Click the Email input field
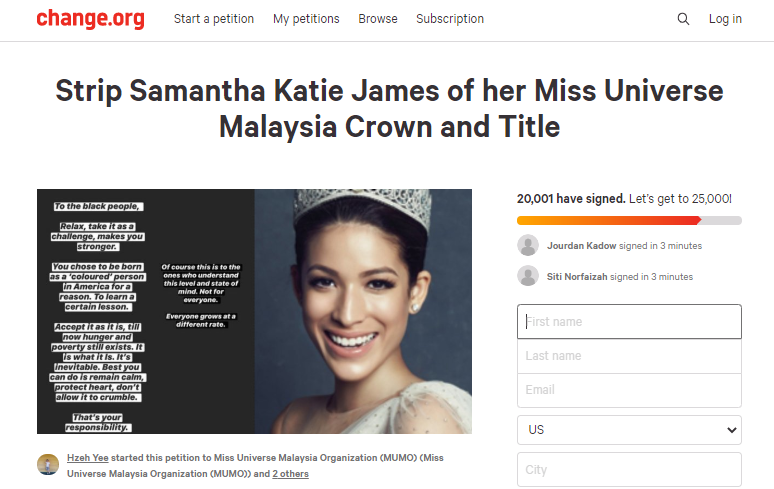The image size is (774, 489). click(x=629, y=390)
